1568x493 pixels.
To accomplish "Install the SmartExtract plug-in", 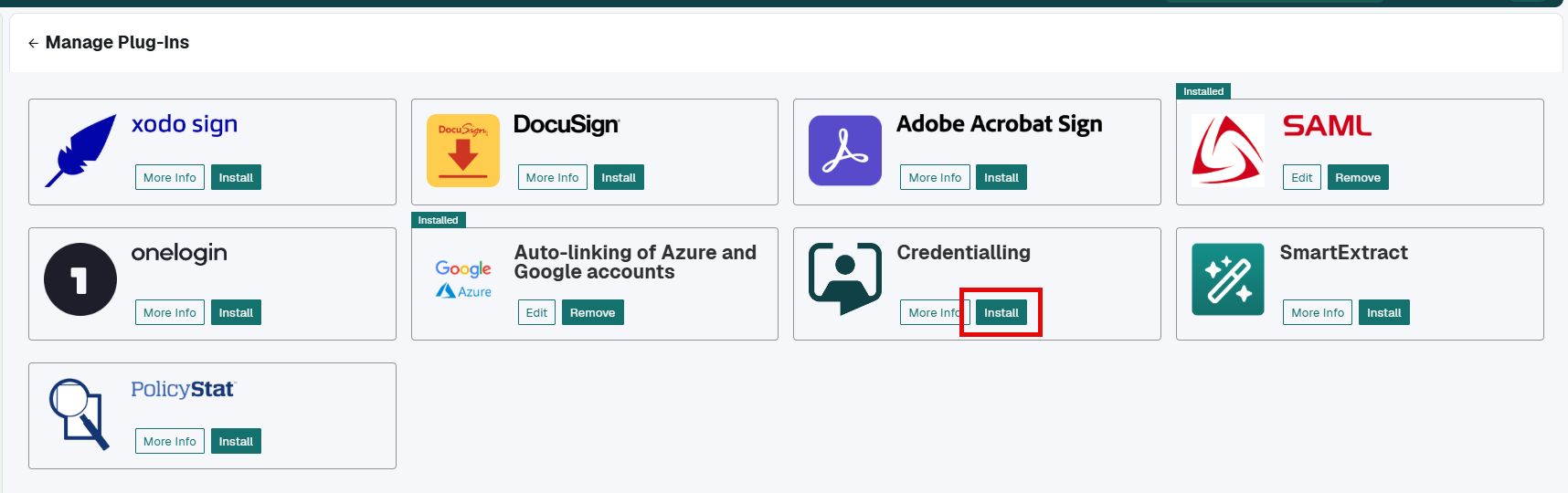I will (x=1384, y=312).
